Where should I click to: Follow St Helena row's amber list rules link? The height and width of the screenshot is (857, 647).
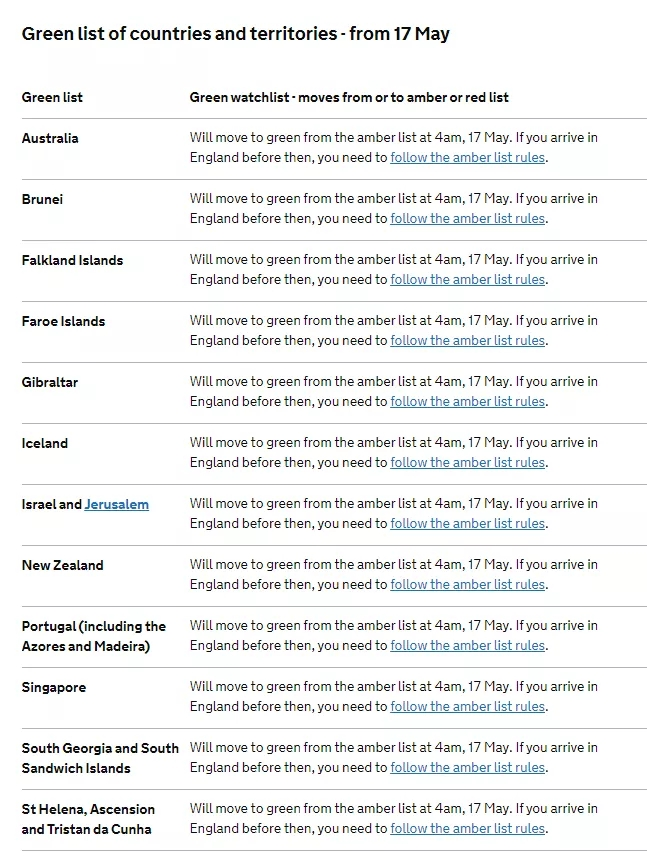click(468, 828)
